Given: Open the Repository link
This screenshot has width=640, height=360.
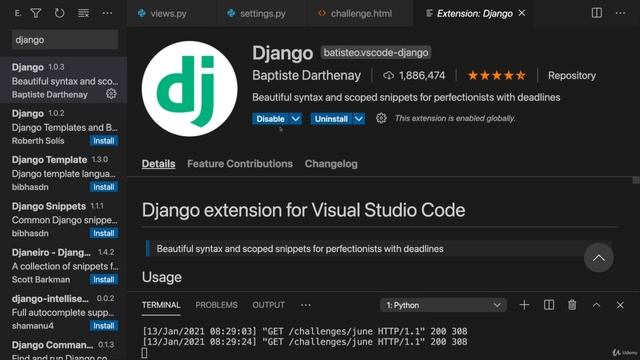Looking at the screenshot, I should coord(572,76).
